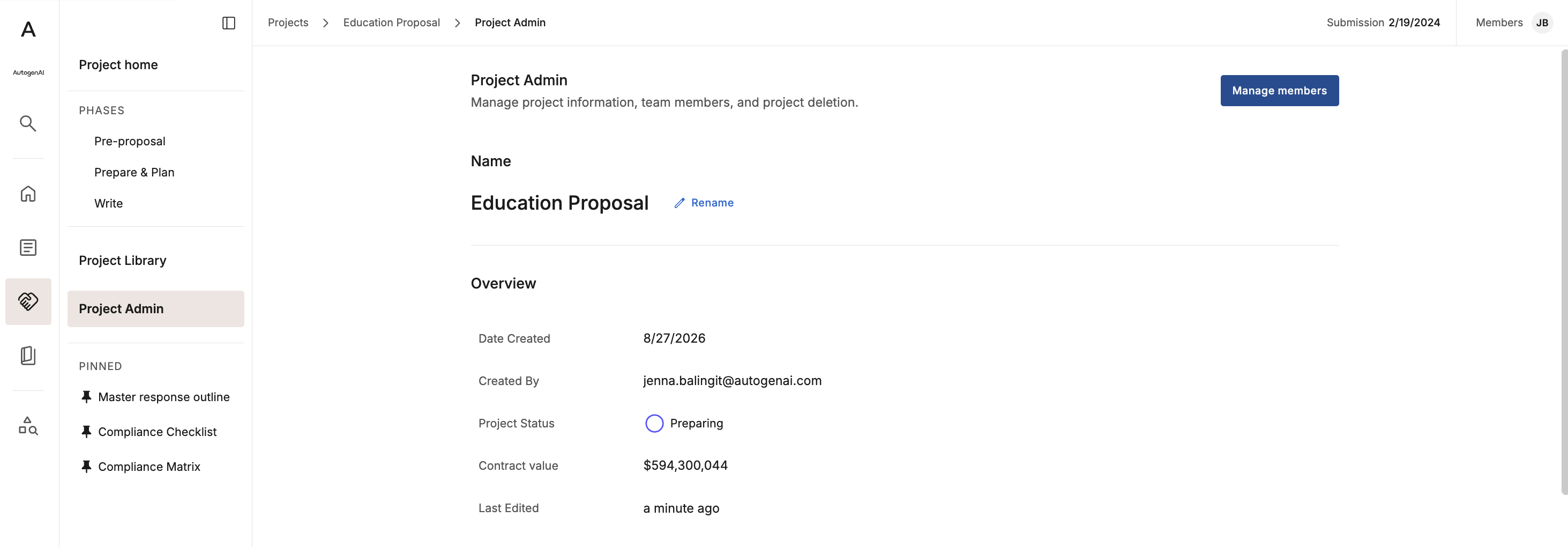This screenshot has height=547, width=1568.
Task: Open the Pre-proposal phase
Action: pyautogui.click(x=130, y=142)
